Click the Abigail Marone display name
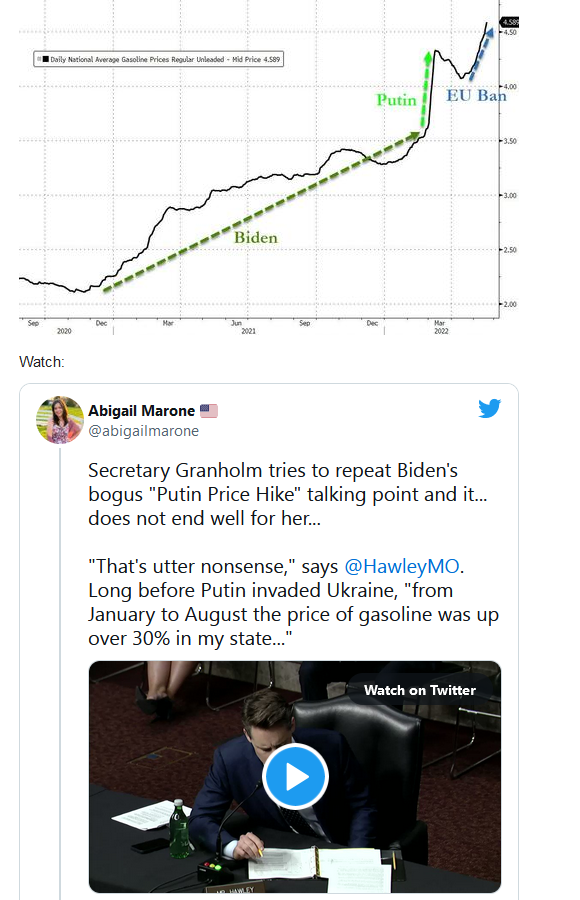 (141, 411)
